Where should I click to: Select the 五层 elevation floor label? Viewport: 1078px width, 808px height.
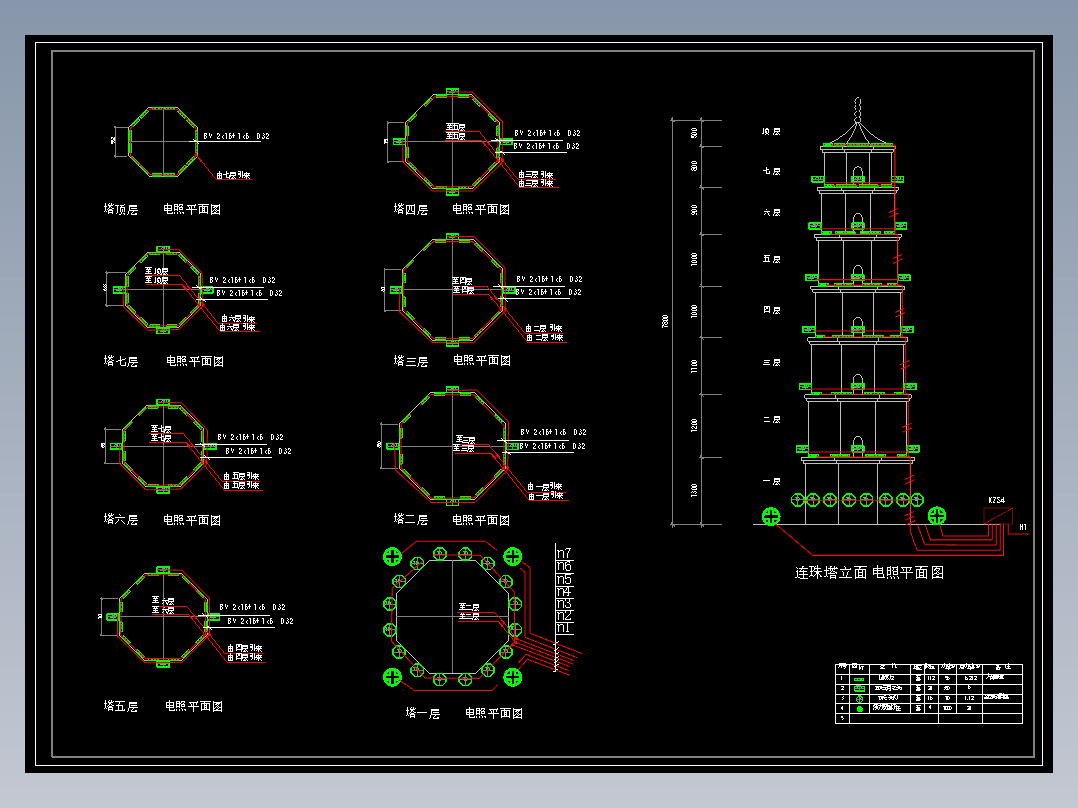(x=771, y=259)
